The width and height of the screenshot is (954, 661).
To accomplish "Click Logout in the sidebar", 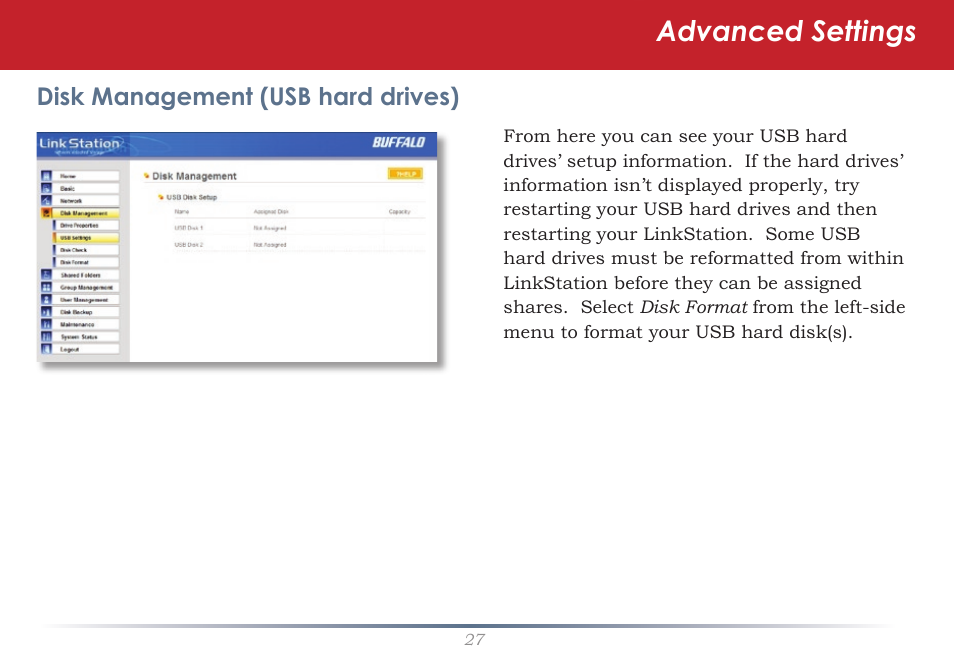I will point(86,349).
